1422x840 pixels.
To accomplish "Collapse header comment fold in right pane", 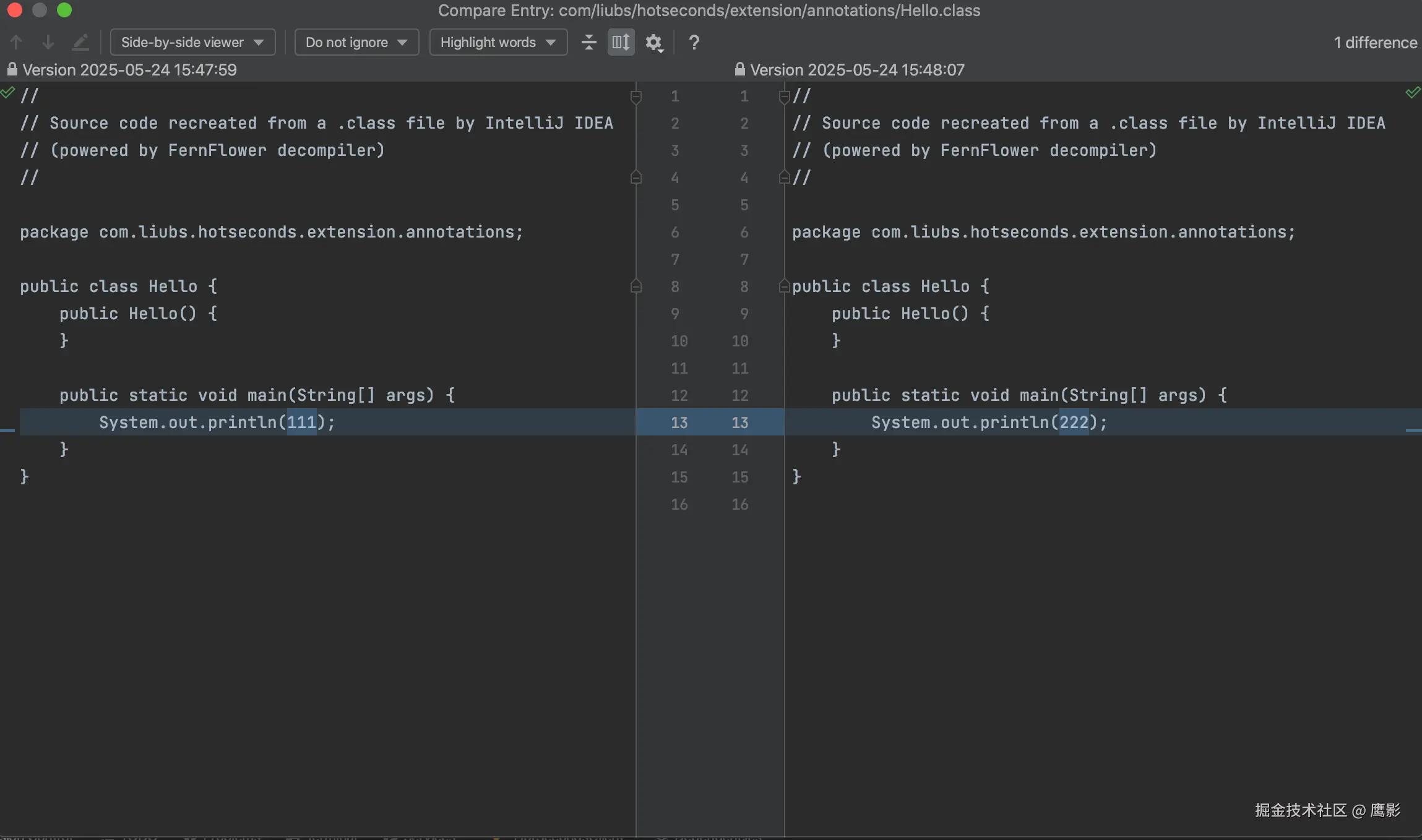I will 784,96.
